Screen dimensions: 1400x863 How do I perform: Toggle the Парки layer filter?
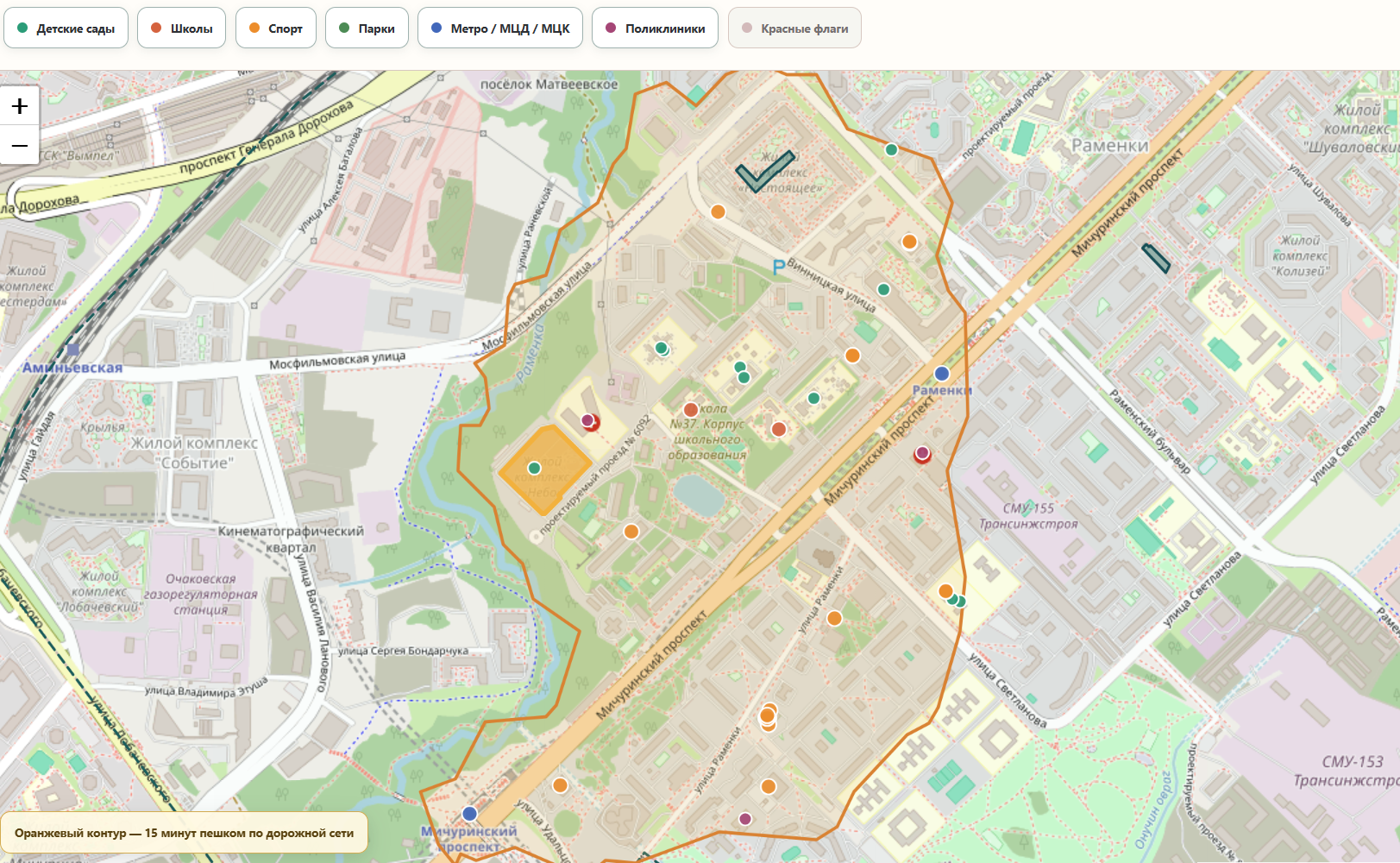(367, 28)
